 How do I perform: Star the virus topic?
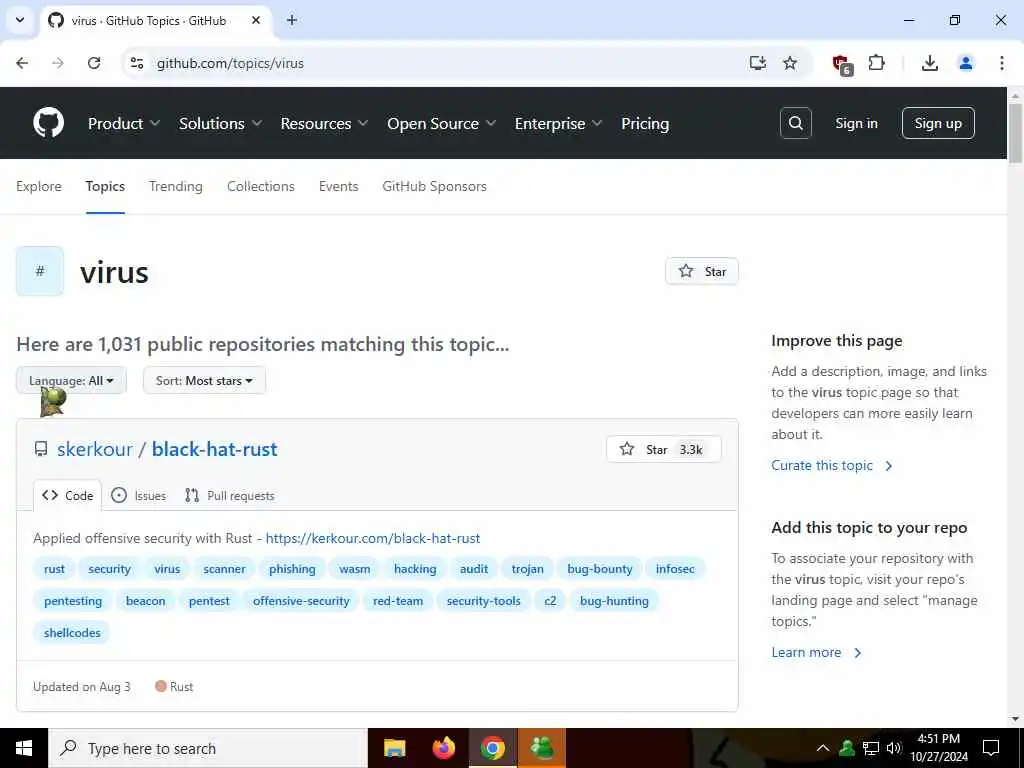pos(702,271)
